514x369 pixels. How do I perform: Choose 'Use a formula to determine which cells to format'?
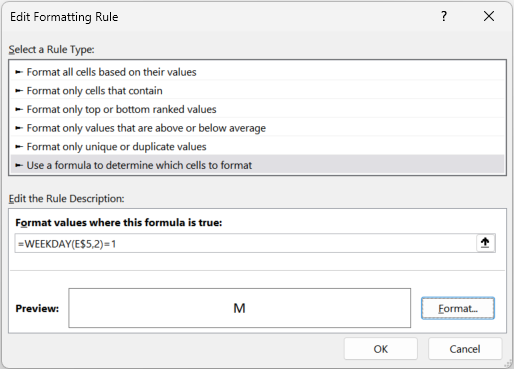257,165
